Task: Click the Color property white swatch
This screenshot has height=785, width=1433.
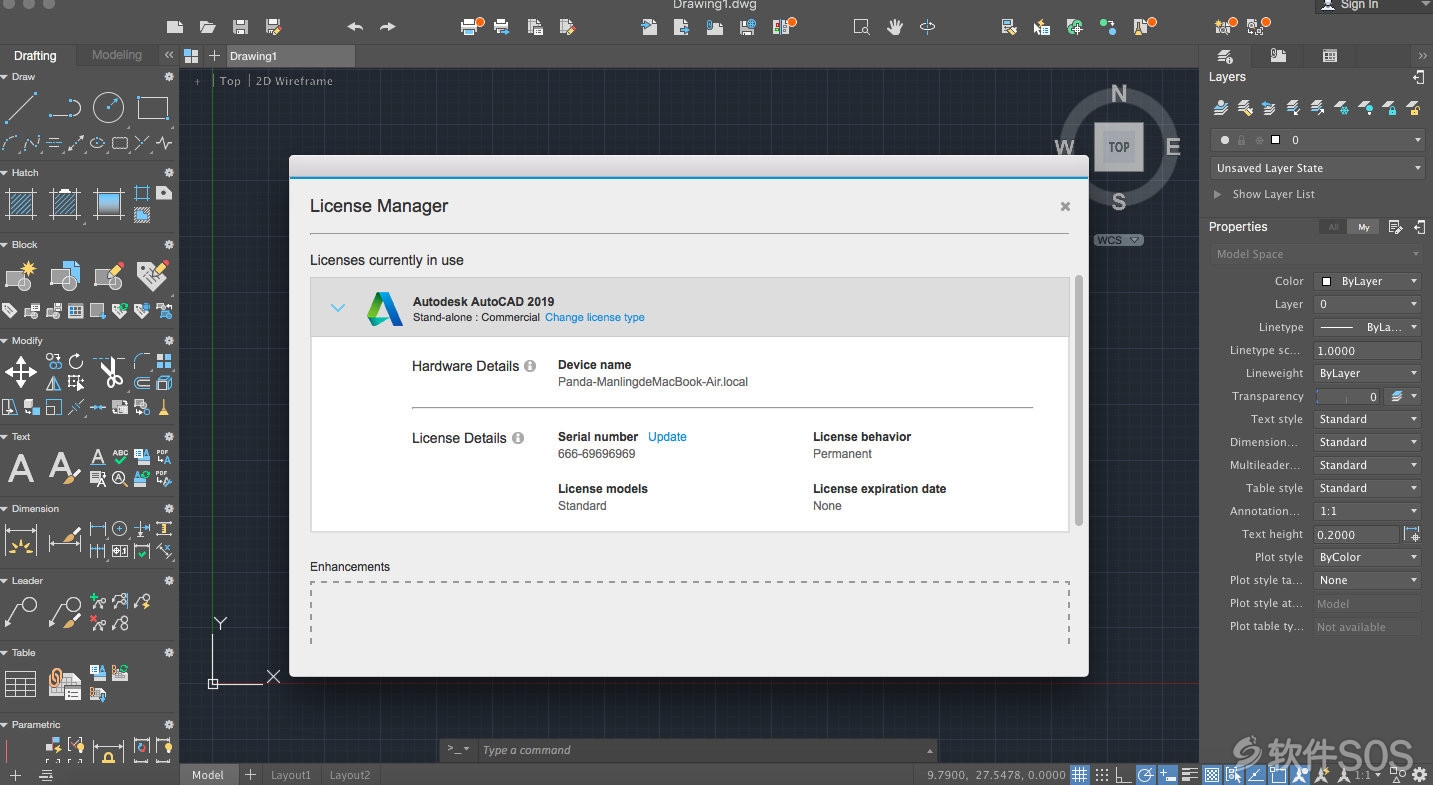Action: pos(1327,282)
